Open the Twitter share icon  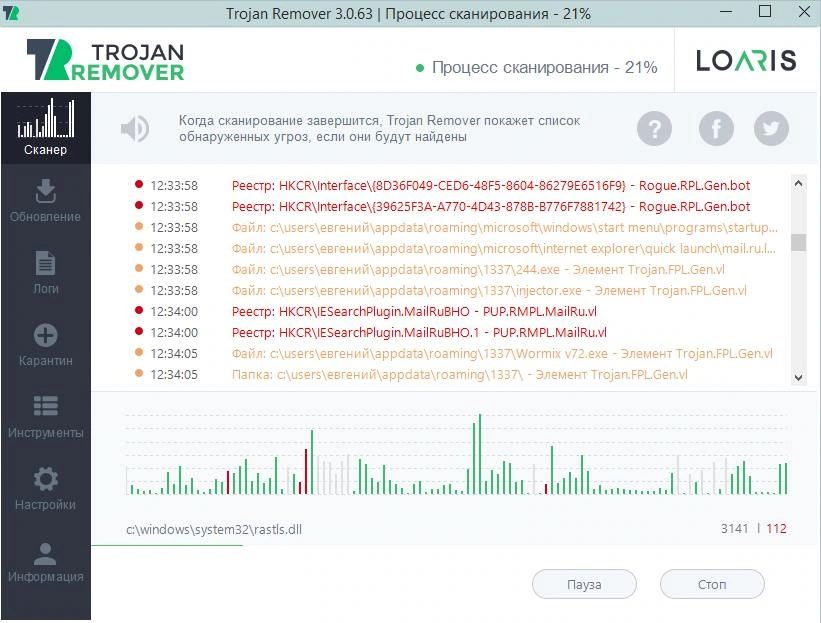pos(771,128)
